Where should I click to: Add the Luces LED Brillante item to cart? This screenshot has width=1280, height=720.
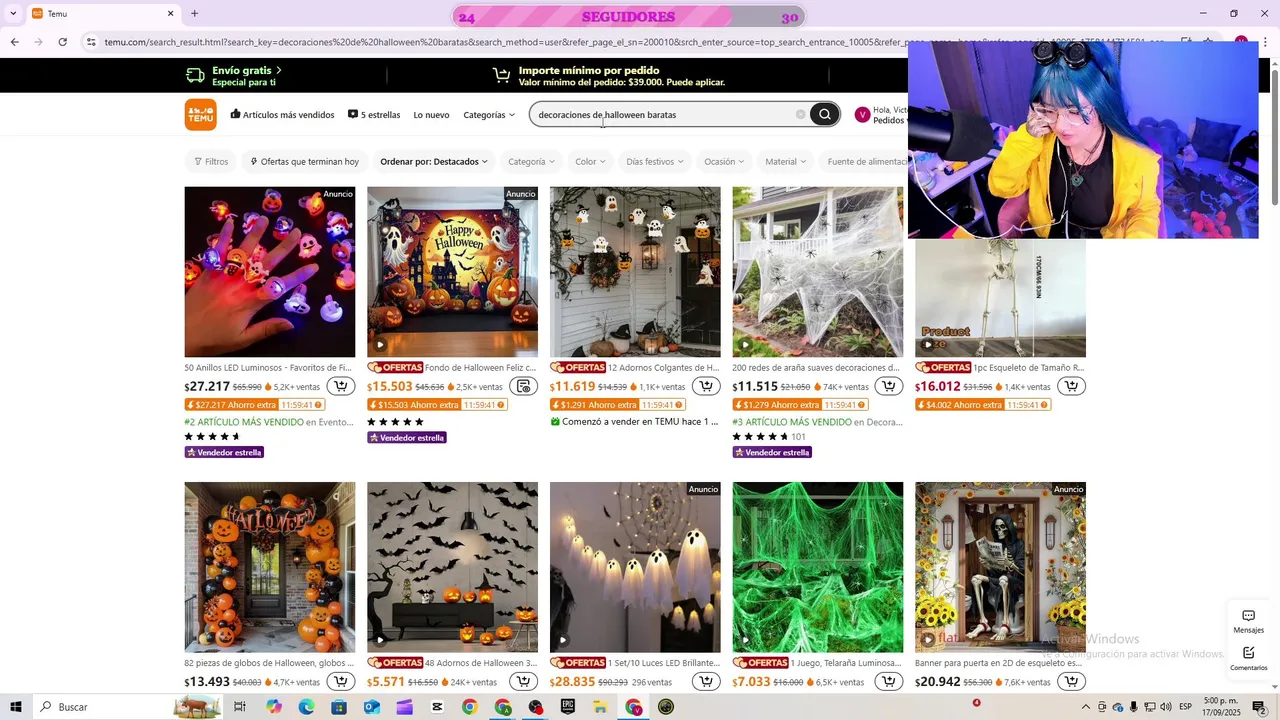(706, 681)
